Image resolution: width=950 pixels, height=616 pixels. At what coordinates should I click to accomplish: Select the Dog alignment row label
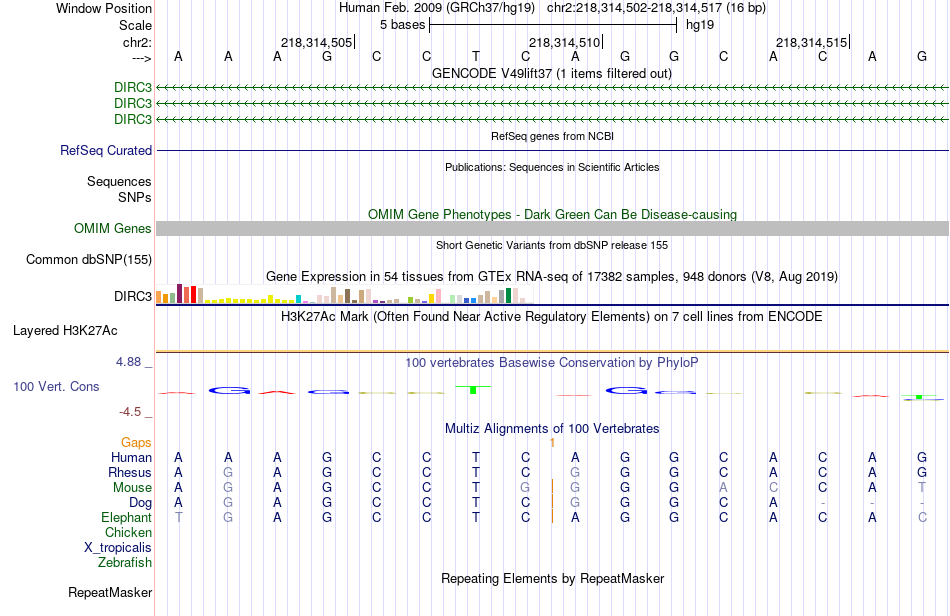click(x=141, y=503)
